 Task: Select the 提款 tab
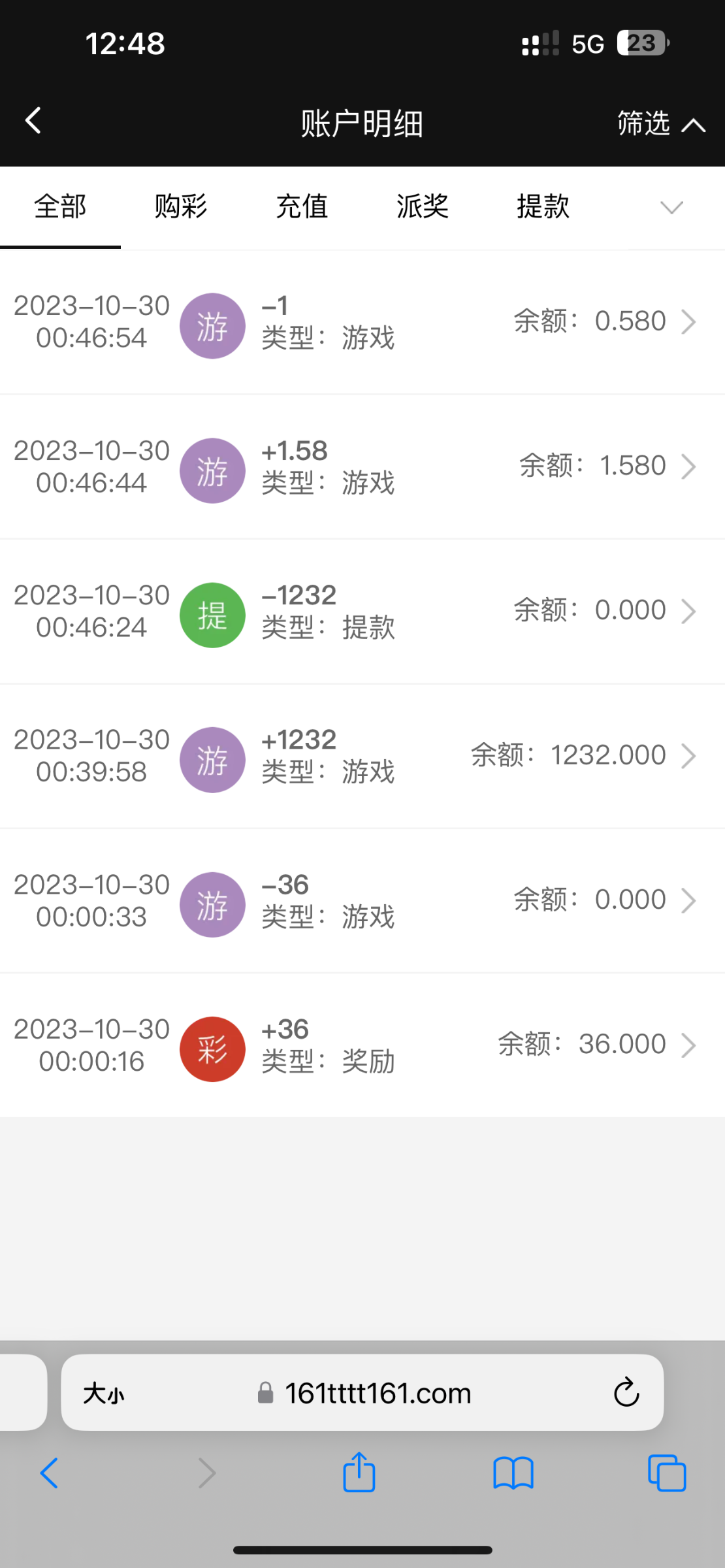[543, 206]
